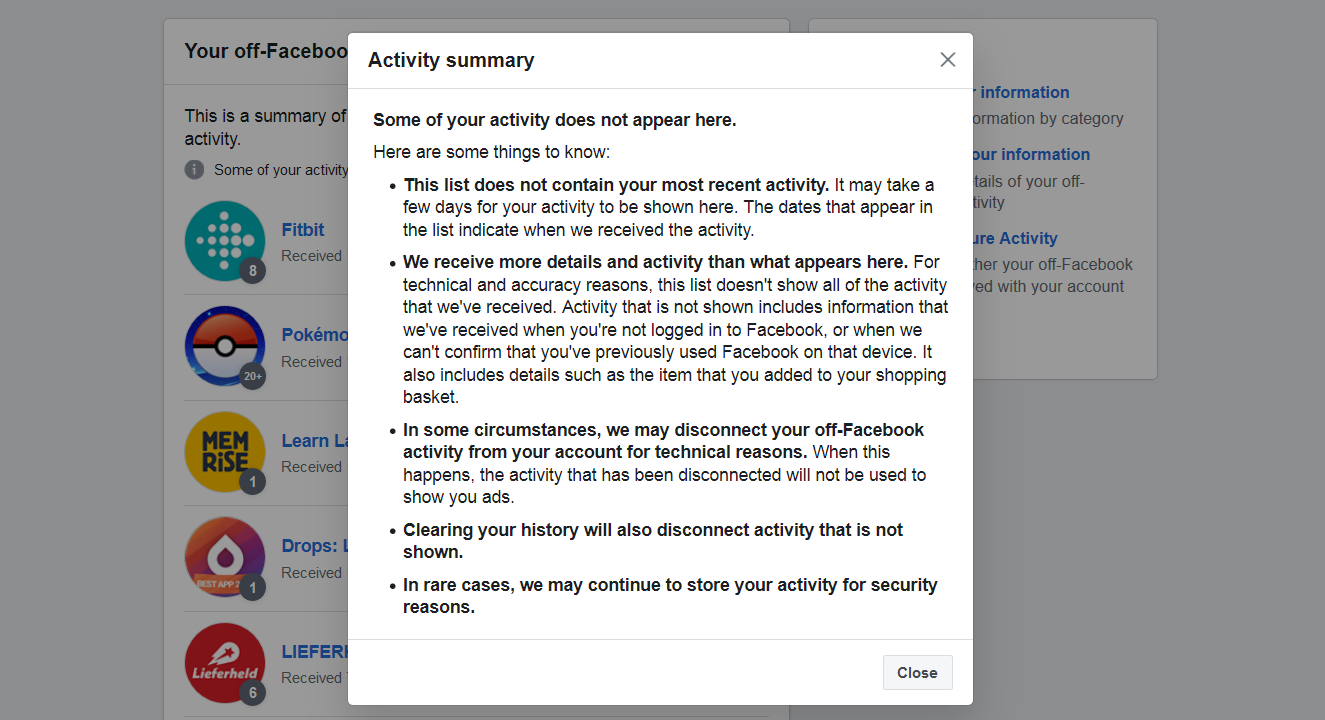Screen dimensions: 1325x720
Task: Click the Memrise yellow app icon
Action: 224,451
